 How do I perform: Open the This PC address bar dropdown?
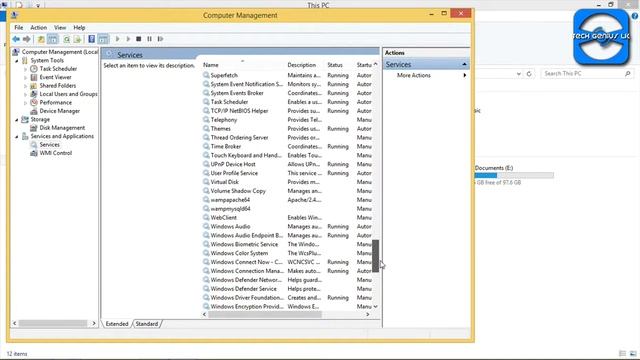(x=518, y=74)
